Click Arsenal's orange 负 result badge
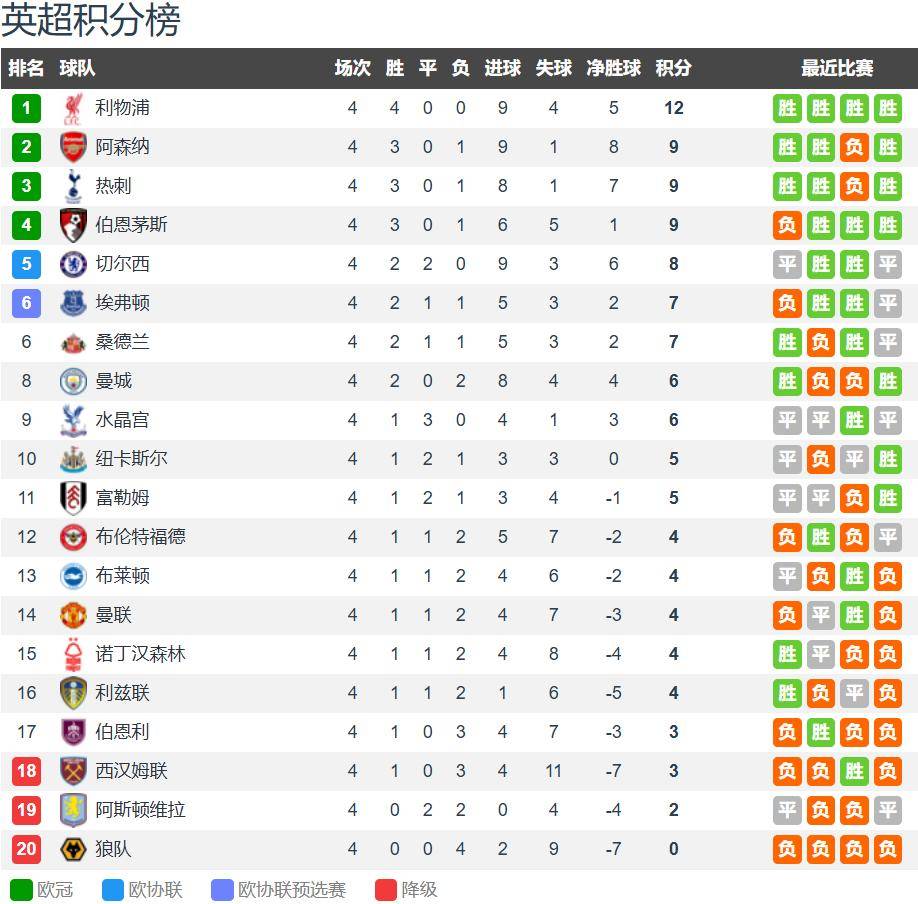 click(854, 147)
